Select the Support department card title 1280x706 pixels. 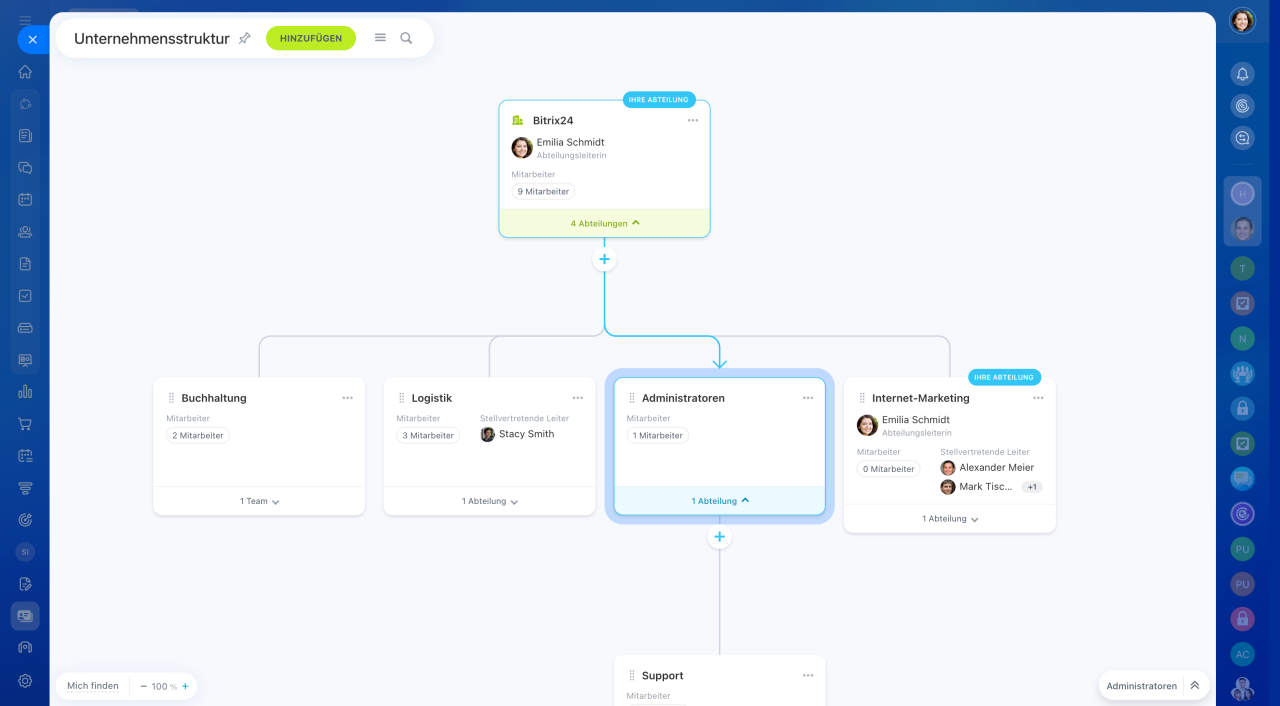click(662, 675)
